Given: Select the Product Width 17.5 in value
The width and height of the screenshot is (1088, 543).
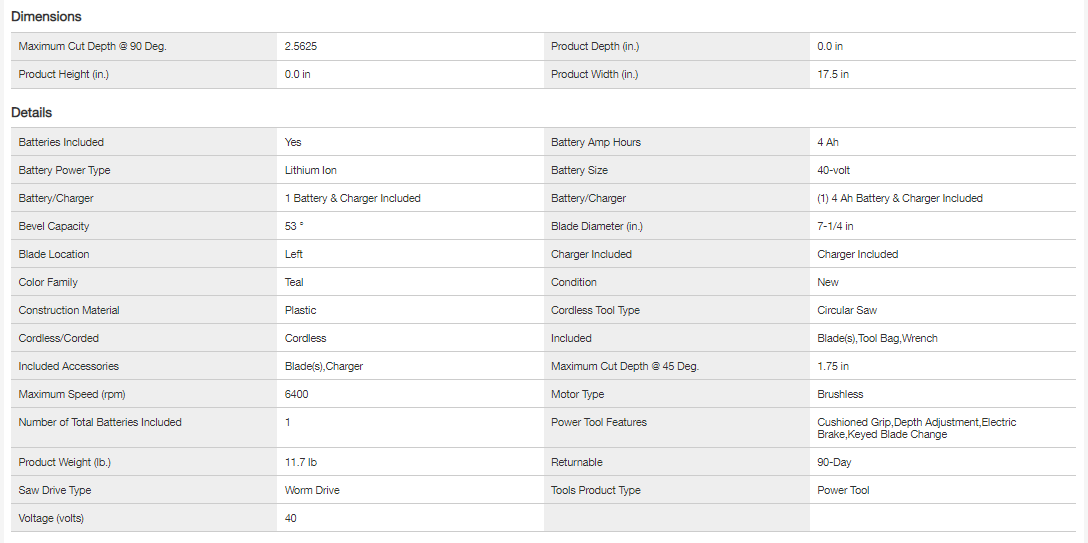Looking at the screenshot, I should pyautogui.click(x=833, y=74).
